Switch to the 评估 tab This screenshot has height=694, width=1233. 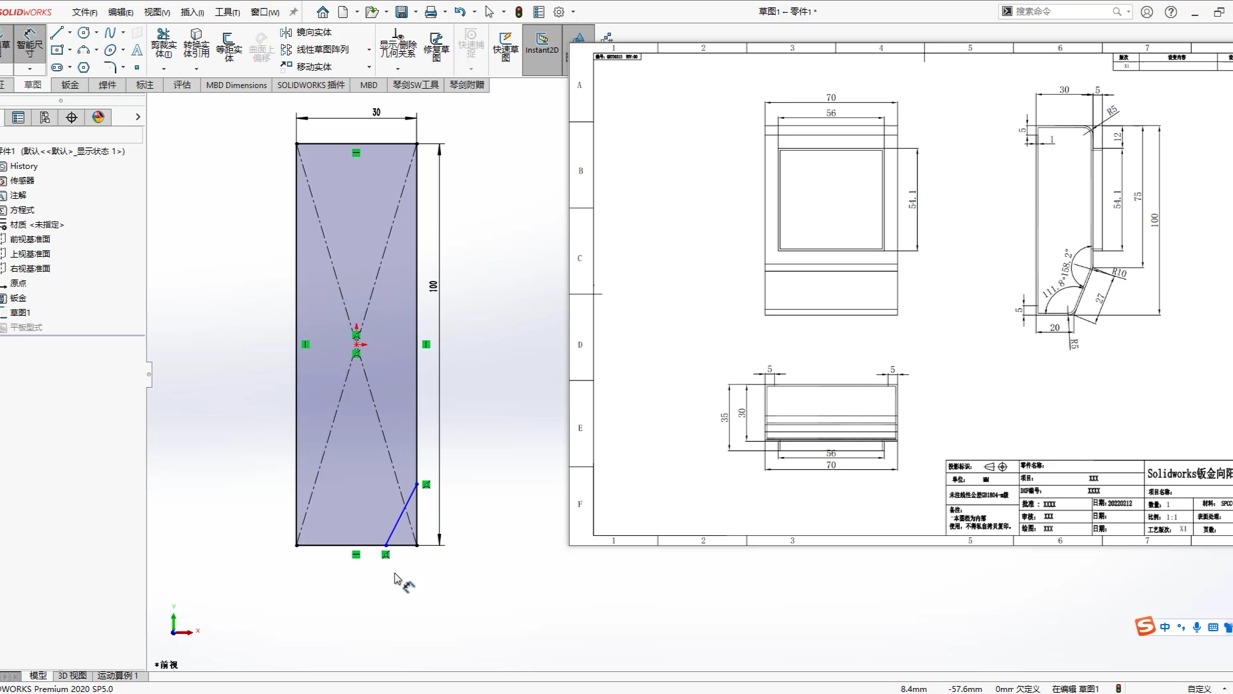(x=182, y=85)
